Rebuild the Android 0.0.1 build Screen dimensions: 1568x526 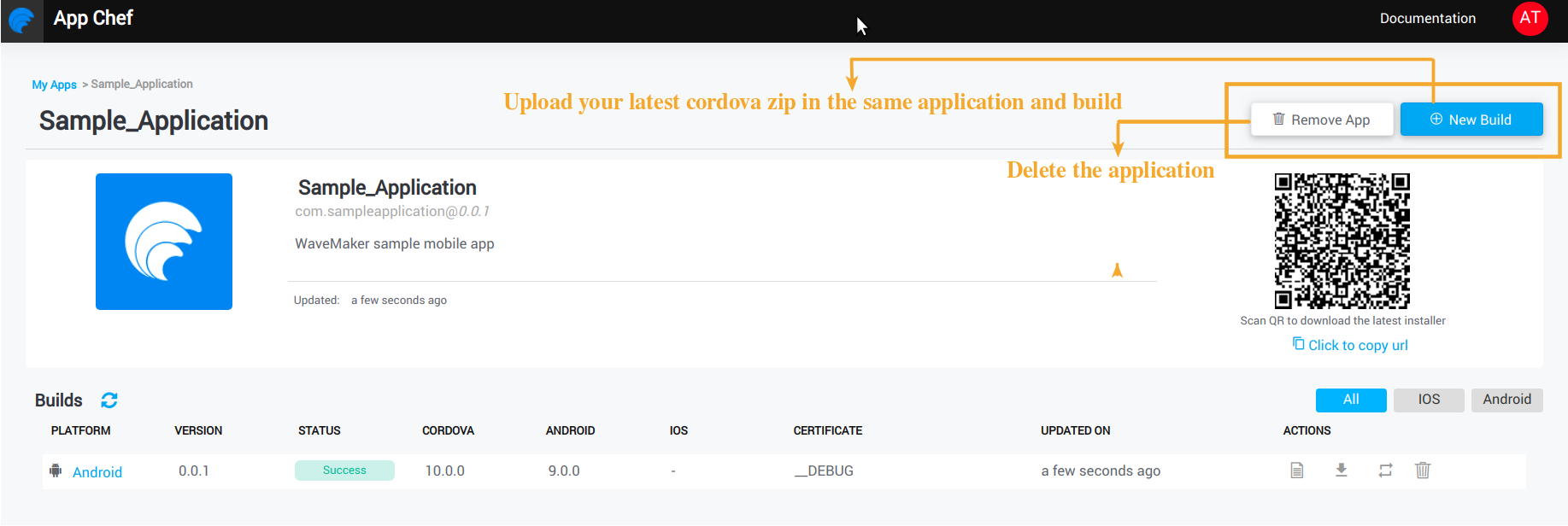click(x=1385, y=470)
